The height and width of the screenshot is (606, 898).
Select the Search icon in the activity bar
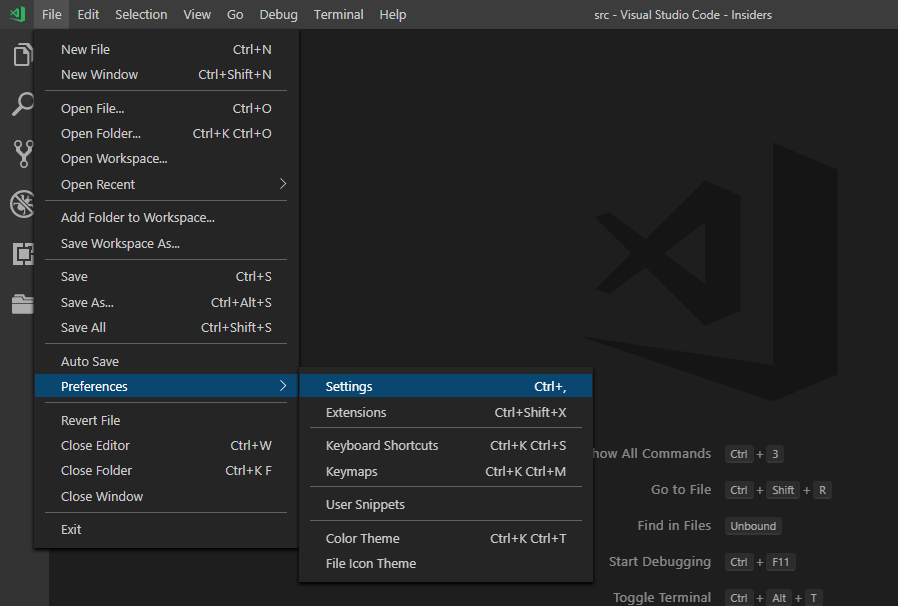coord(22,104)
